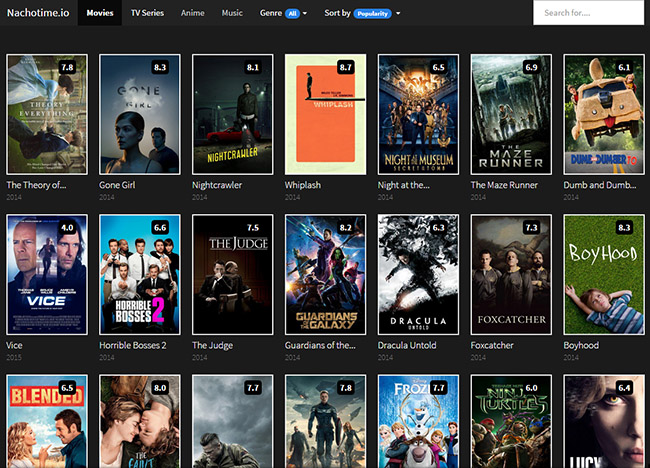
Task: Click the 6.9 rating on The Maze Runner
Action: click(x=531, y=67)
